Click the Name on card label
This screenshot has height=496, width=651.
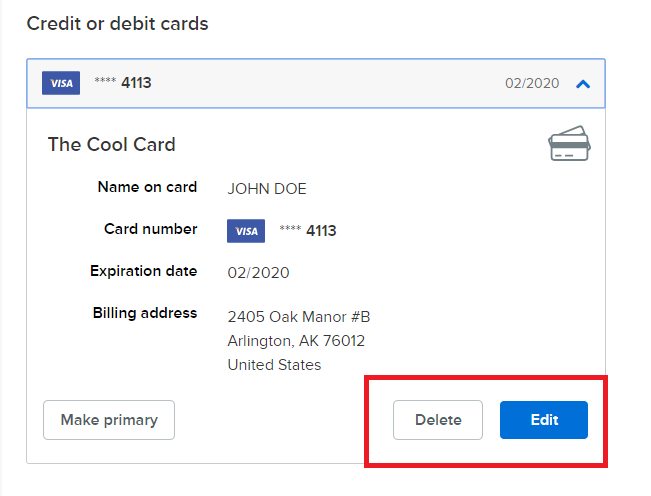[147, 187]
